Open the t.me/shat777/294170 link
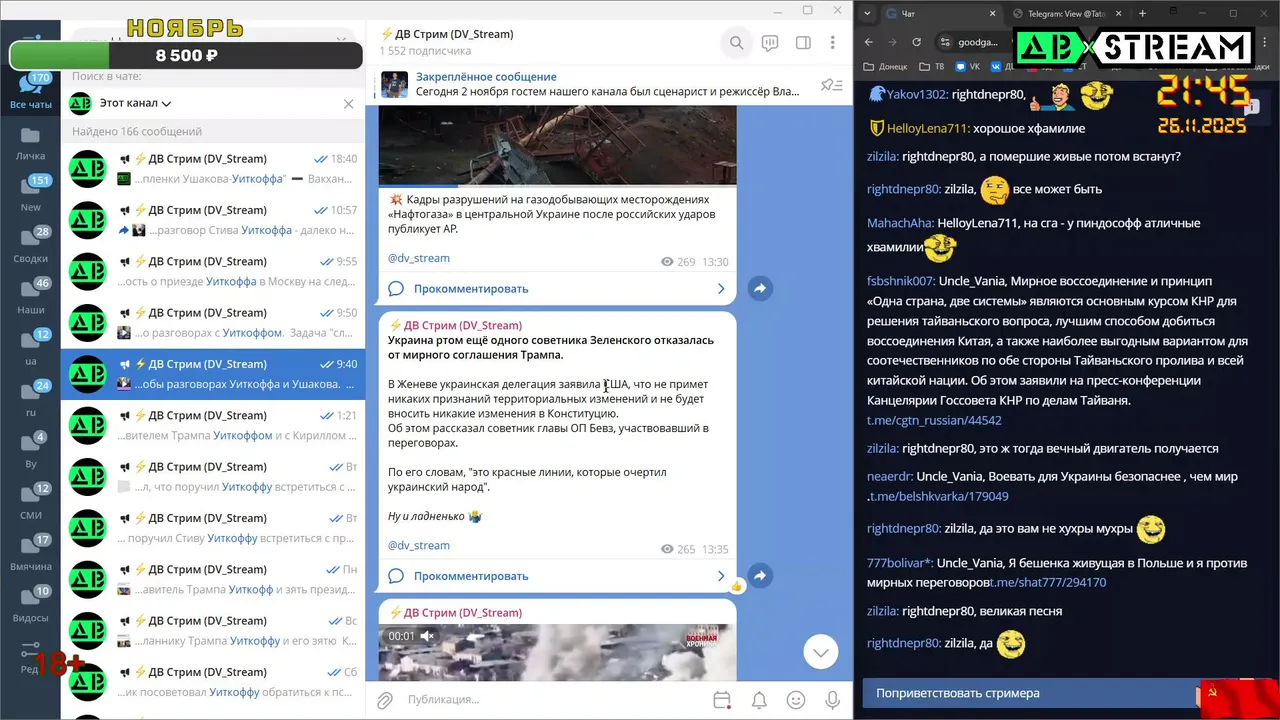Screen dimensions: 1280x720 pyautogui.click(x=1048, y=582)
